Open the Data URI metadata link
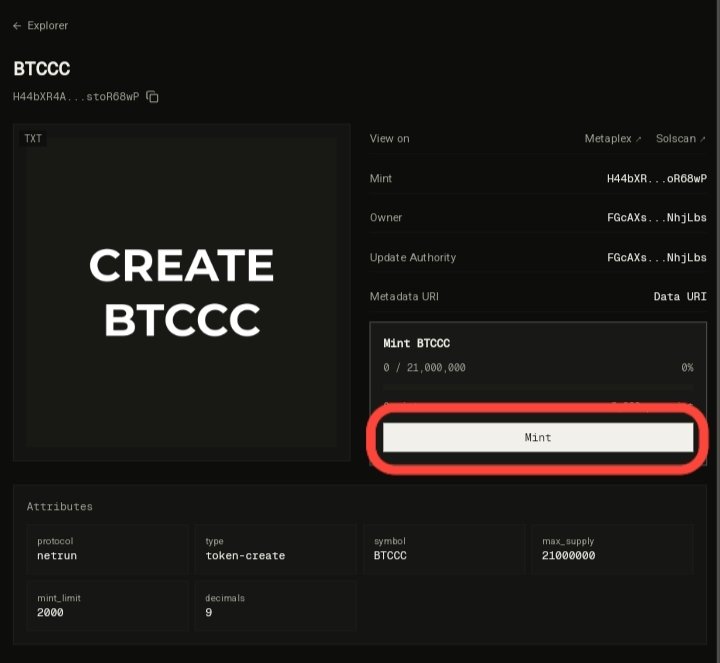 680,297
